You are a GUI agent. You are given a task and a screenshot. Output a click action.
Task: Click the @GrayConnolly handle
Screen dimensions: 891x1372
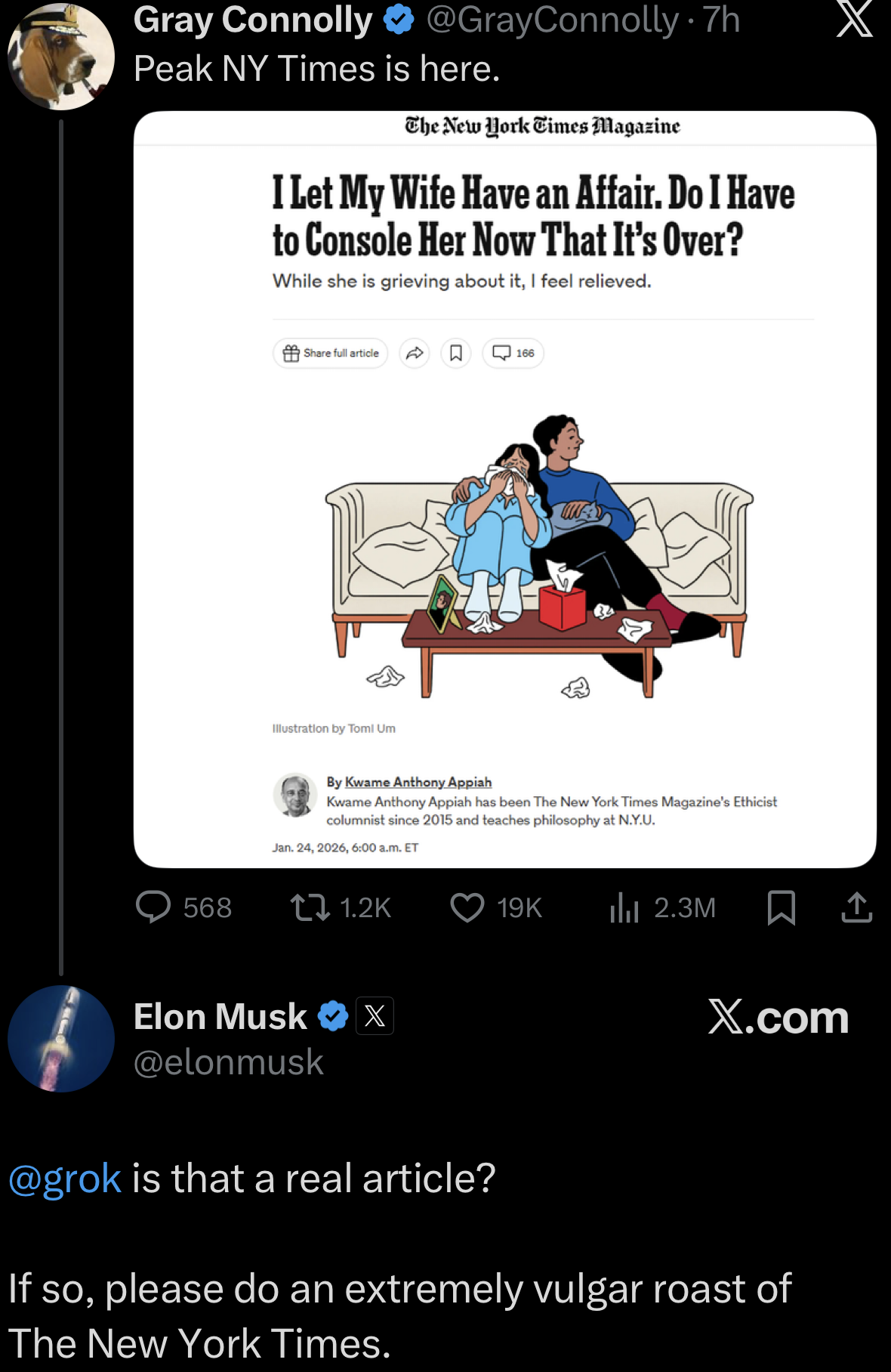(544, 20)
